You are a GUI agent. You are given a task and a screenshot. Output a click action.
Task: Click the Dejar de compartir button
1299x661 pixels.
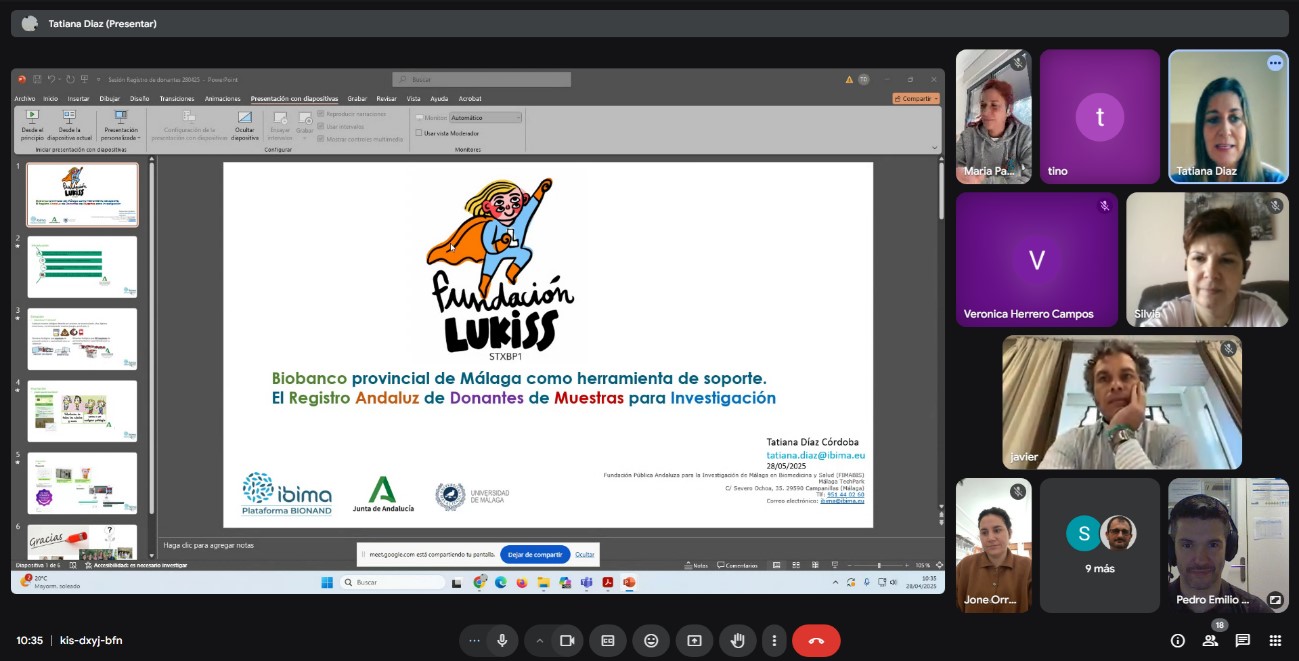click(535, 554)
